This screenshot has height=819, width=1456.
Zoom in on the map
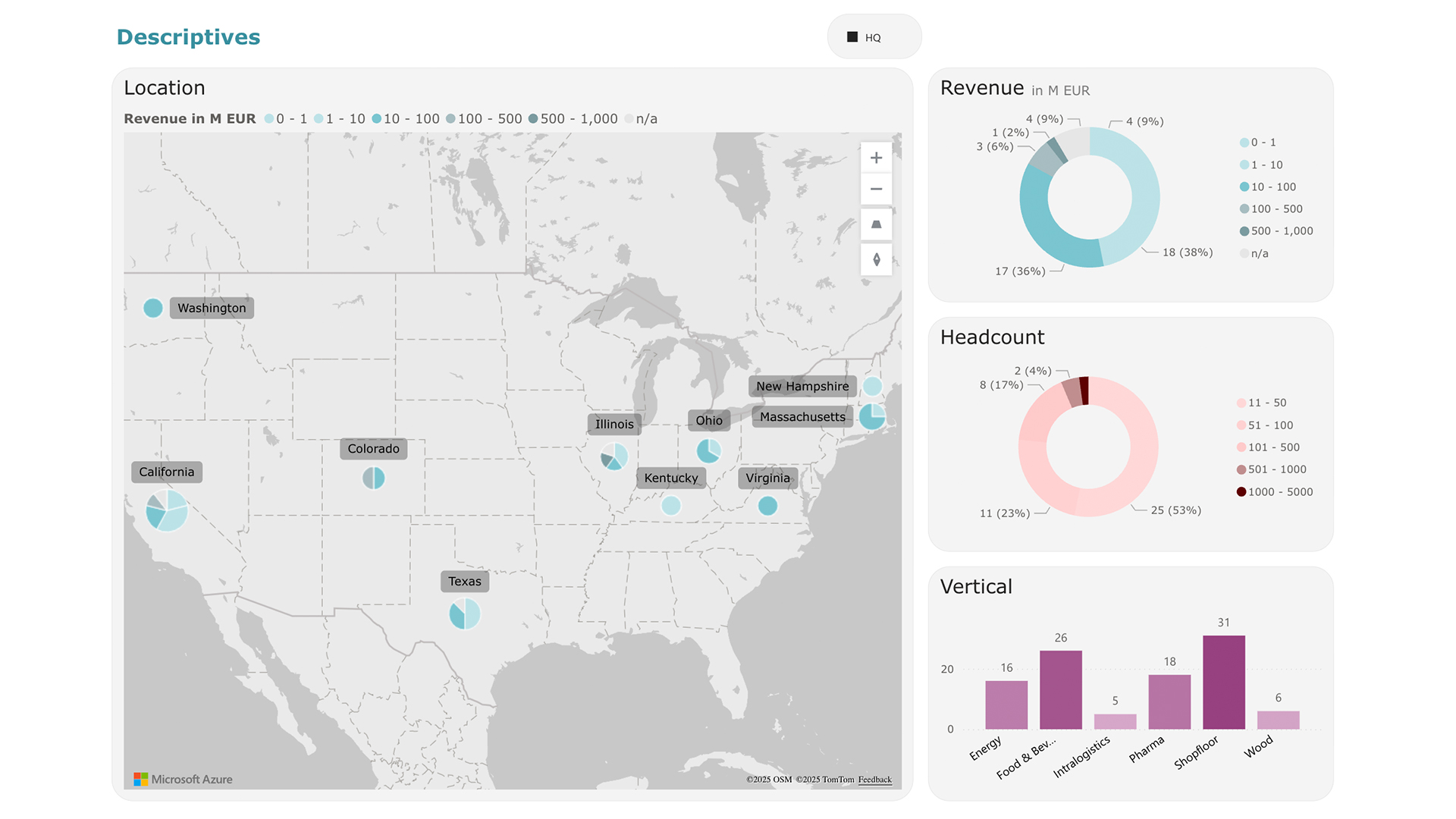(876, 158)
